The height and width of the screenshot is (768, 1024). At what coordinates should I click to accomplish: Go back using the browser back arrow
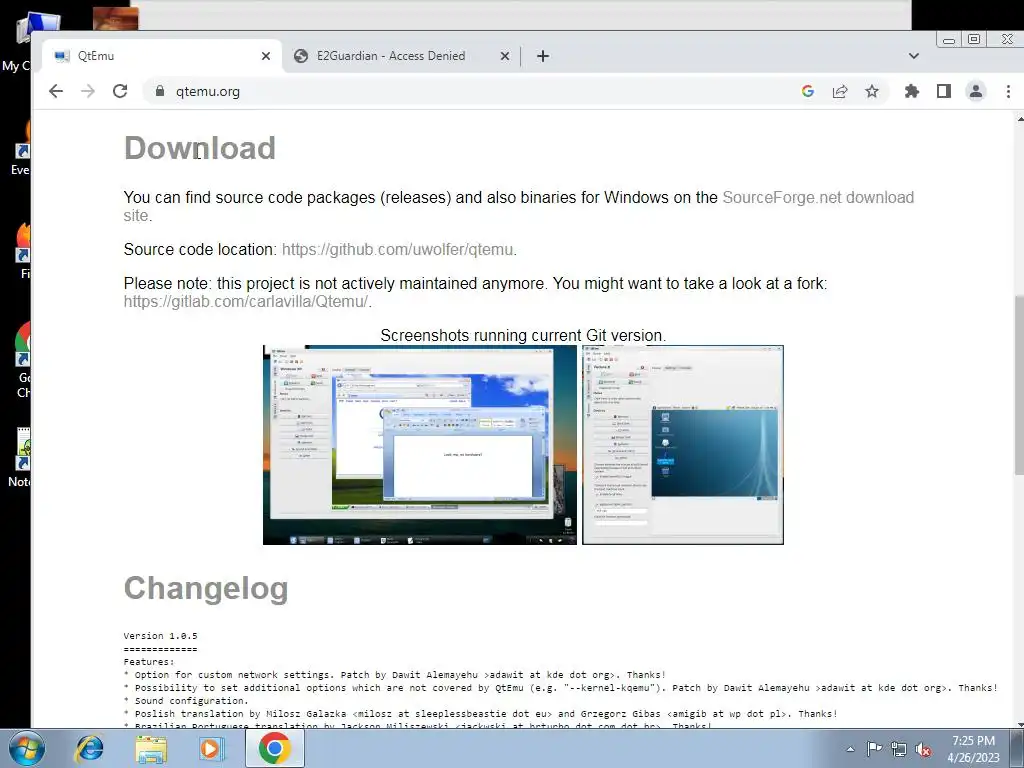(x=56, y=91)
